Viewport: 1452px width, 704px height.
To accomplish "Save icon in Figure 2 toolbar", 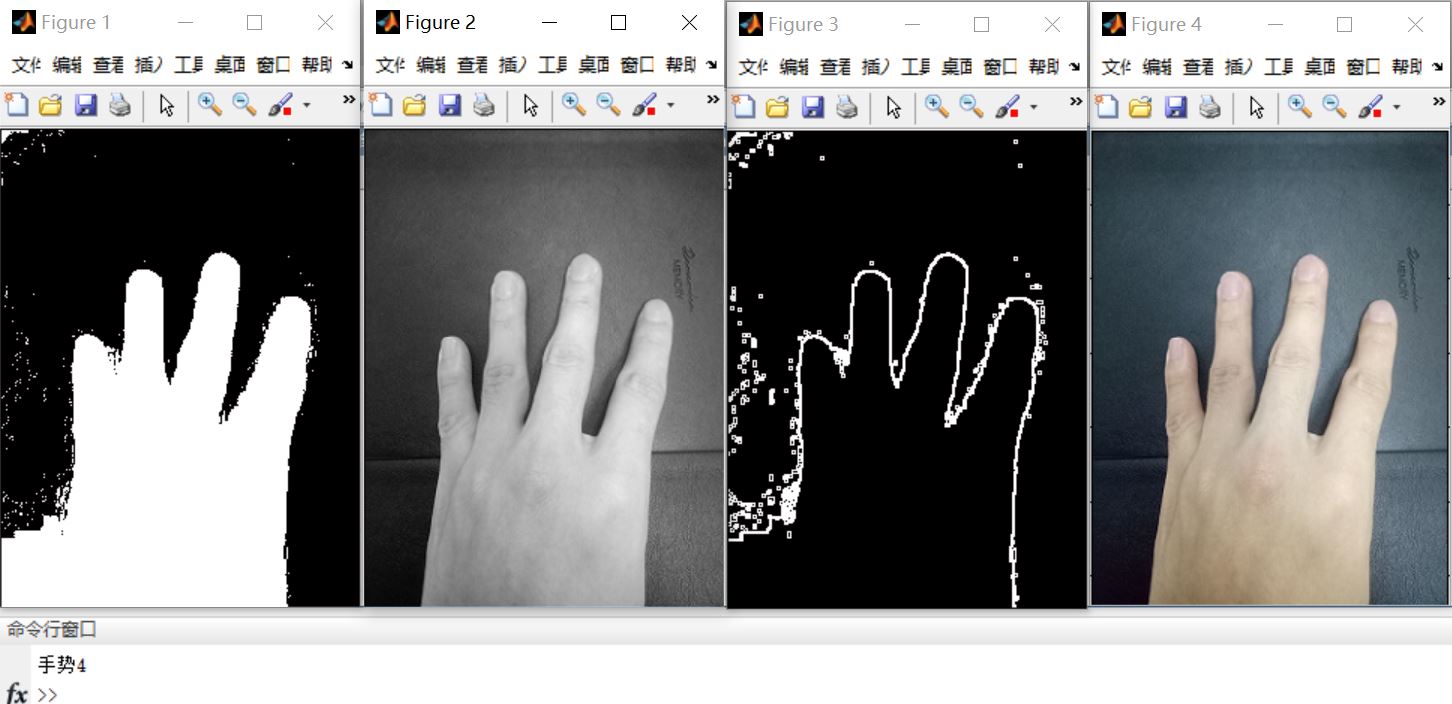I will [450, 104].
